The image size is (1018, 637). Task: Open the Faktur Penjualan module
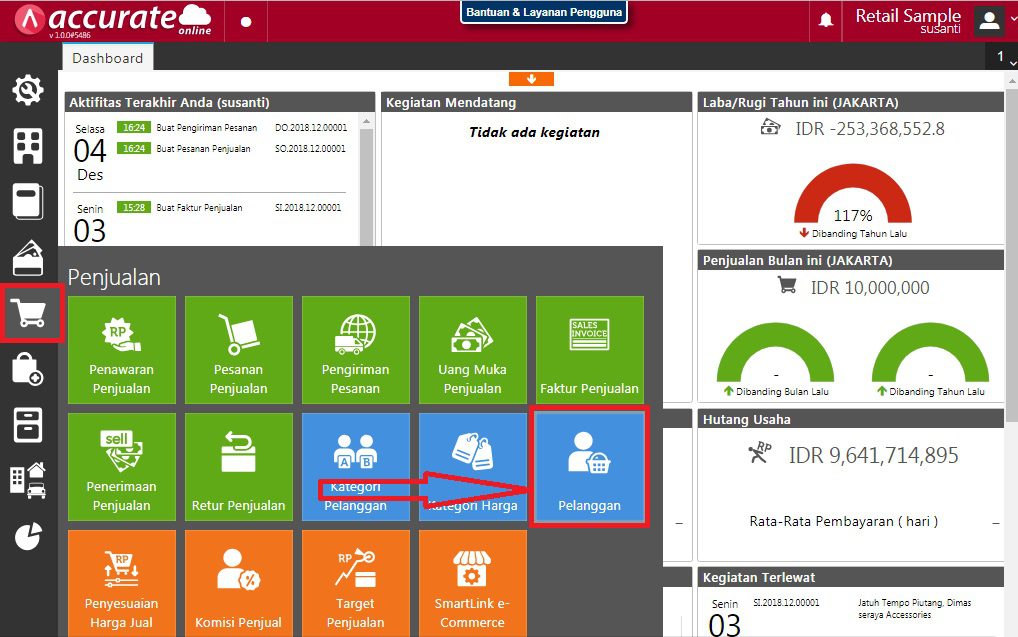[589, 350]
